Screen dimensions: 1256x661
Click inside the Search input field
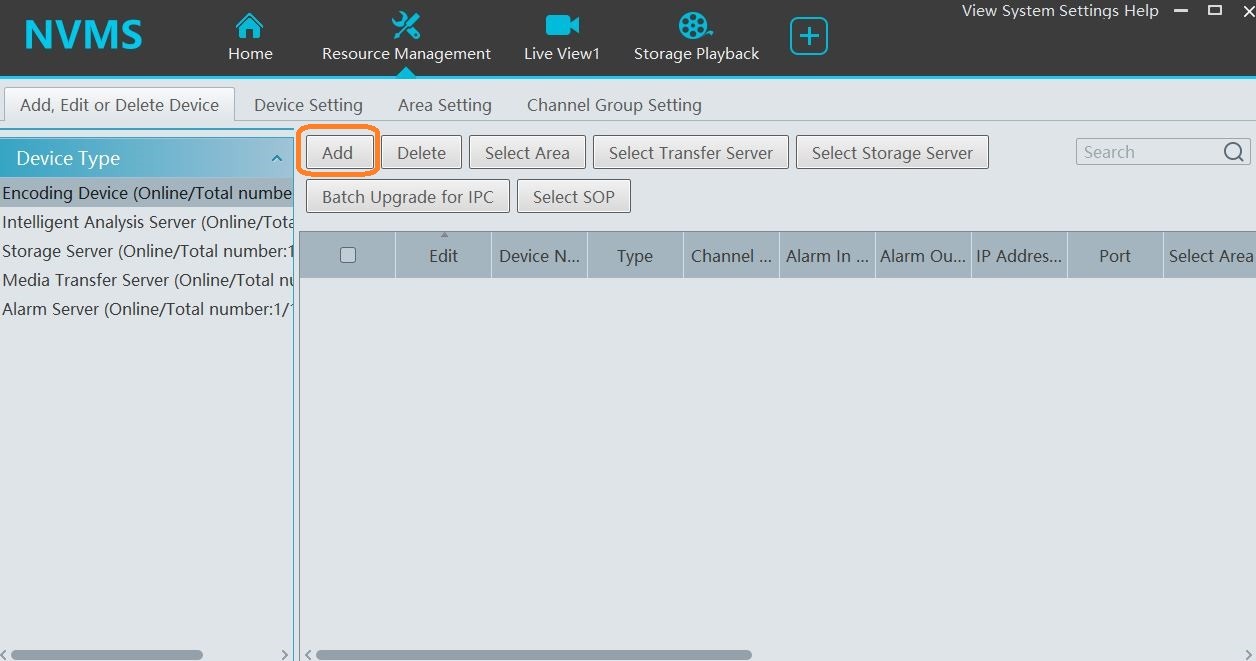pyautogui.click(x=1140, y=151)
